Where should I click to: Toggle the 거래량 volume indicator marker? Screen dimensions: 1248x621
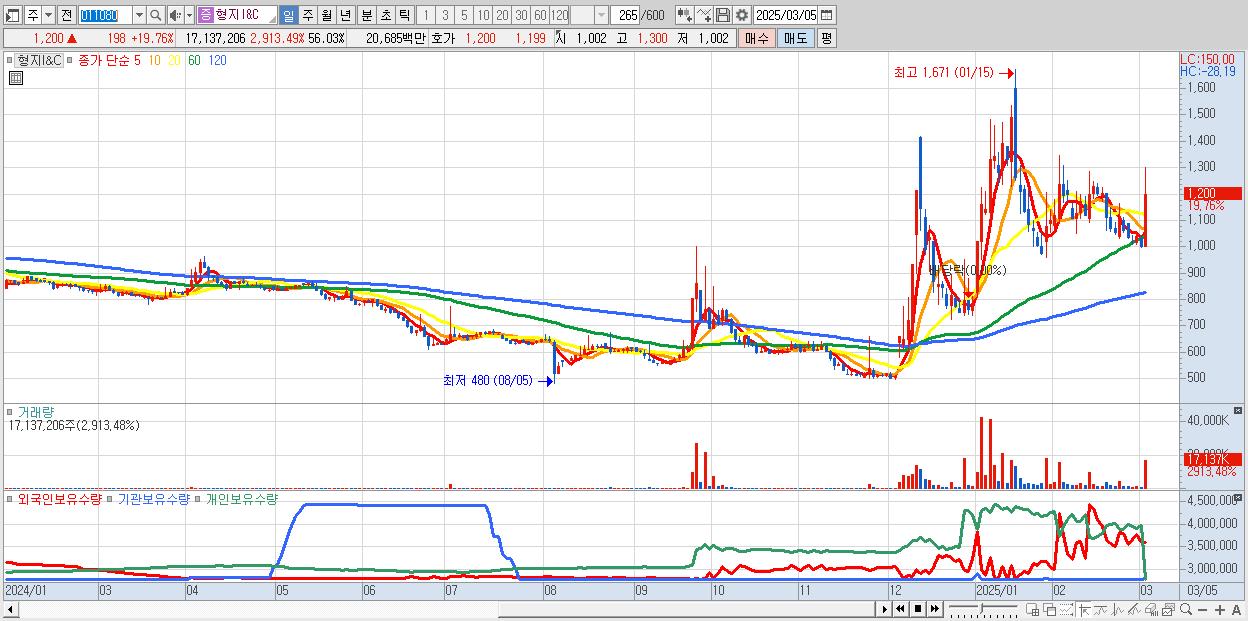[10, 411]
